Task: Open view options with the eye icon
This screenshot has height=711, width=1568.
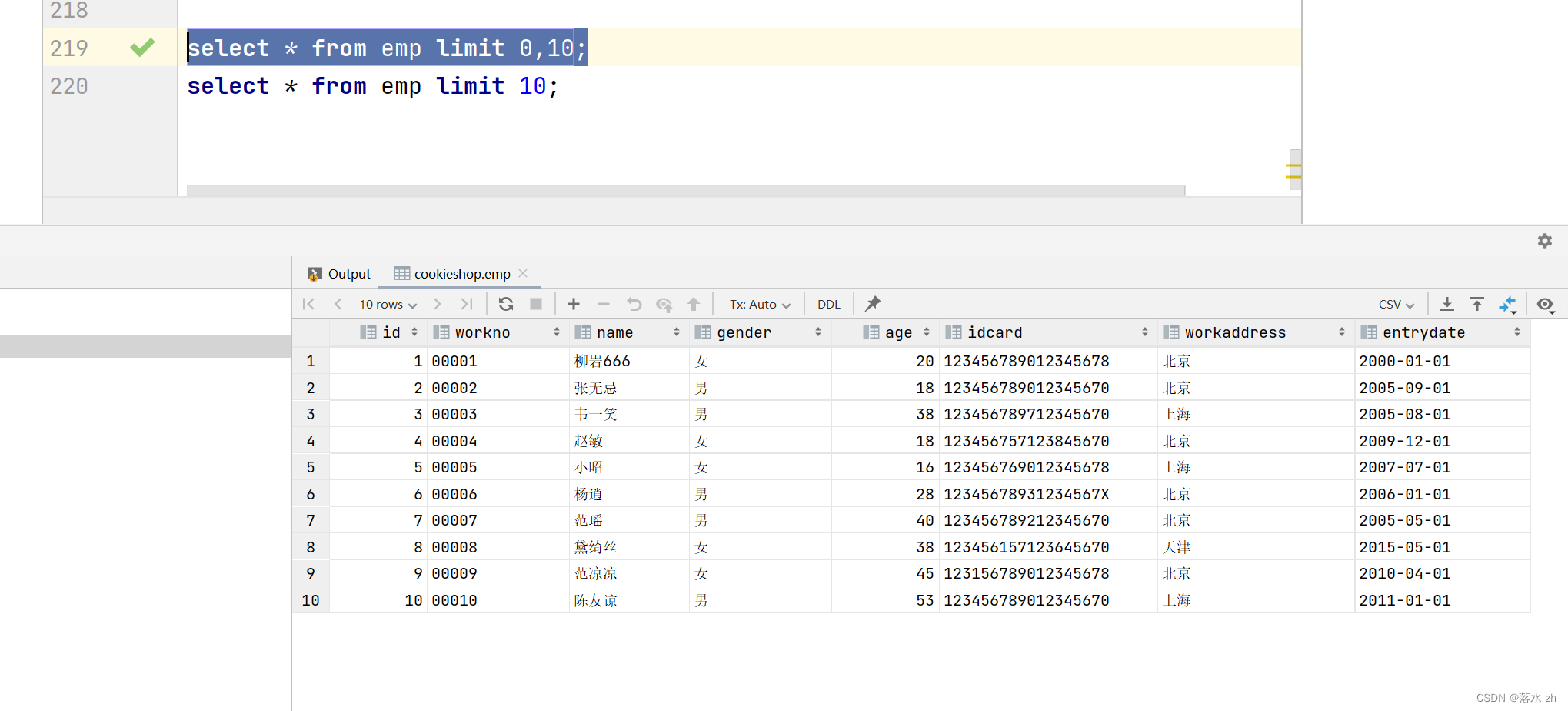Action: (x=1546, y=305)
